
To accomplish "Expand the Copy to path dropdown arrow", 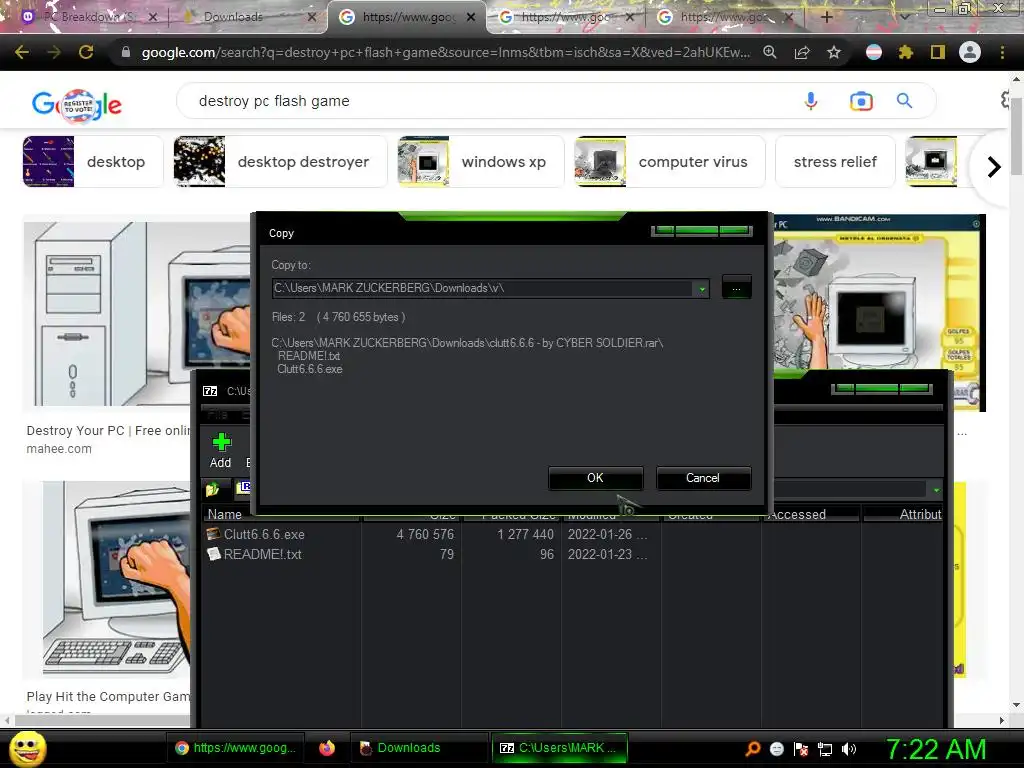I will (701, 289).
